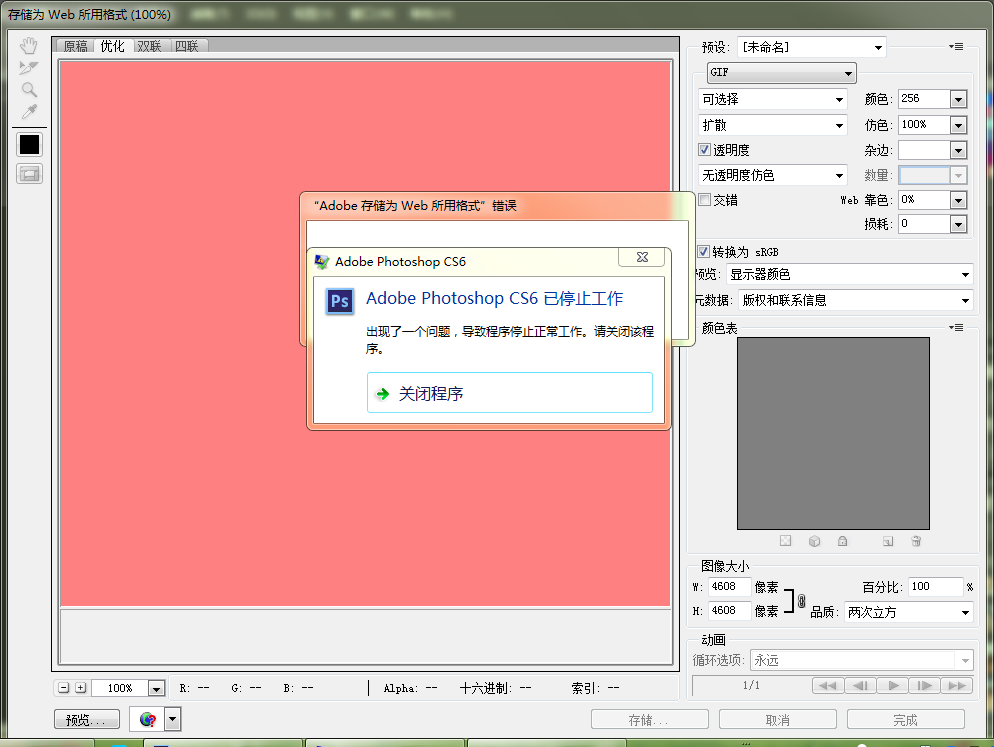The image size is (994, 747).
Task: Click the browser preview globe icon
Action: [147, 719]
